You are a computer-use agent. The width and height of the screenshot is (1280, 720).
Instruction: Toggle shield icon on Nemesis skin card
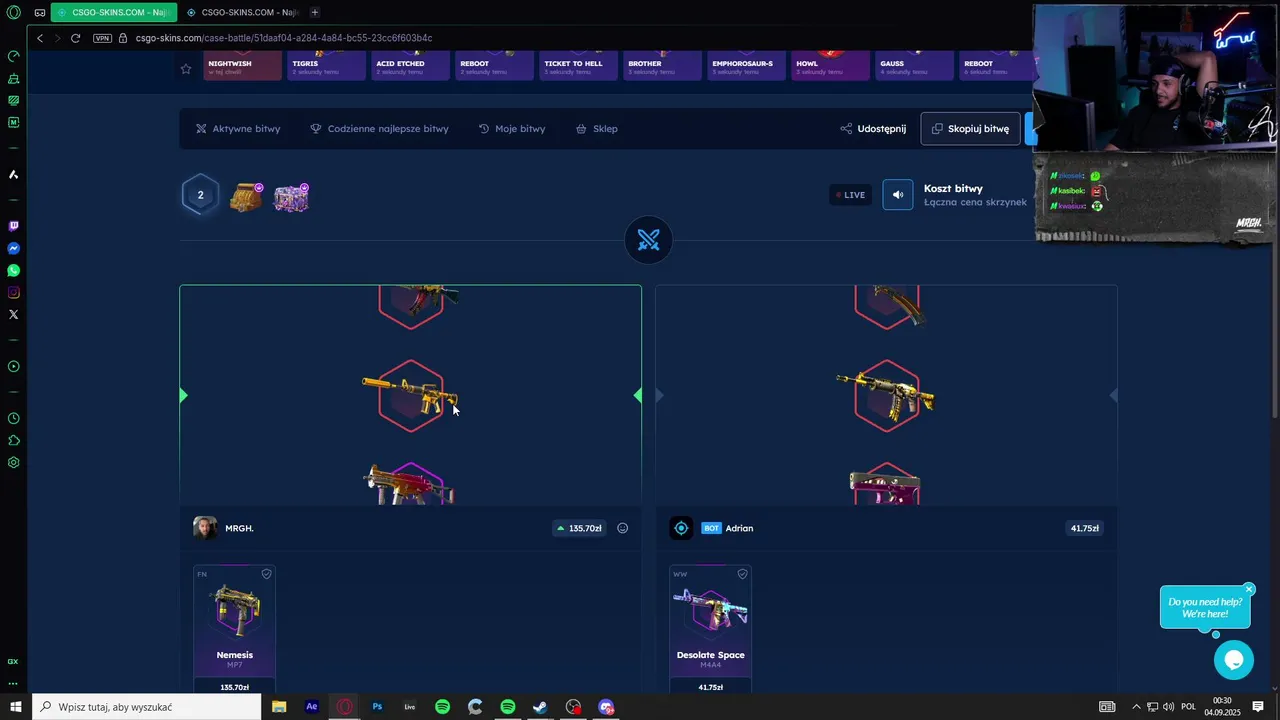266,574
